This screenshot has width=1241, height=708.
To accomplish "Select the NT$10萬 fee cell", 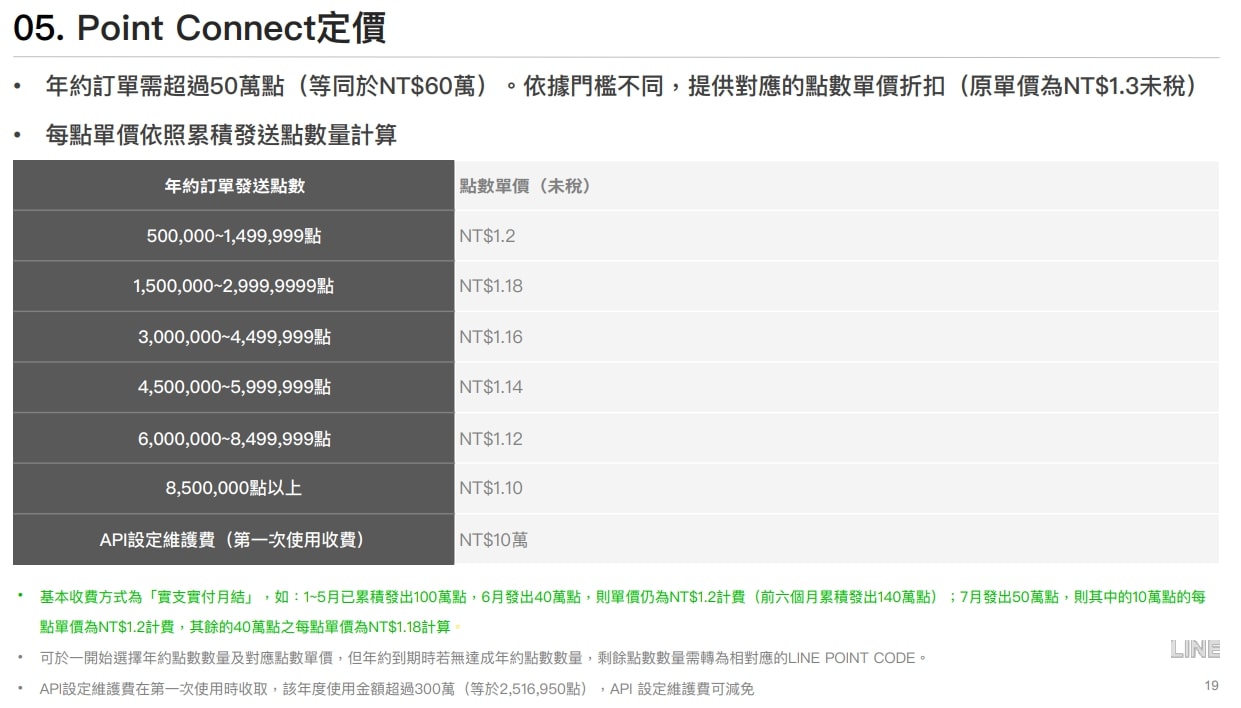I will [494, 540].
